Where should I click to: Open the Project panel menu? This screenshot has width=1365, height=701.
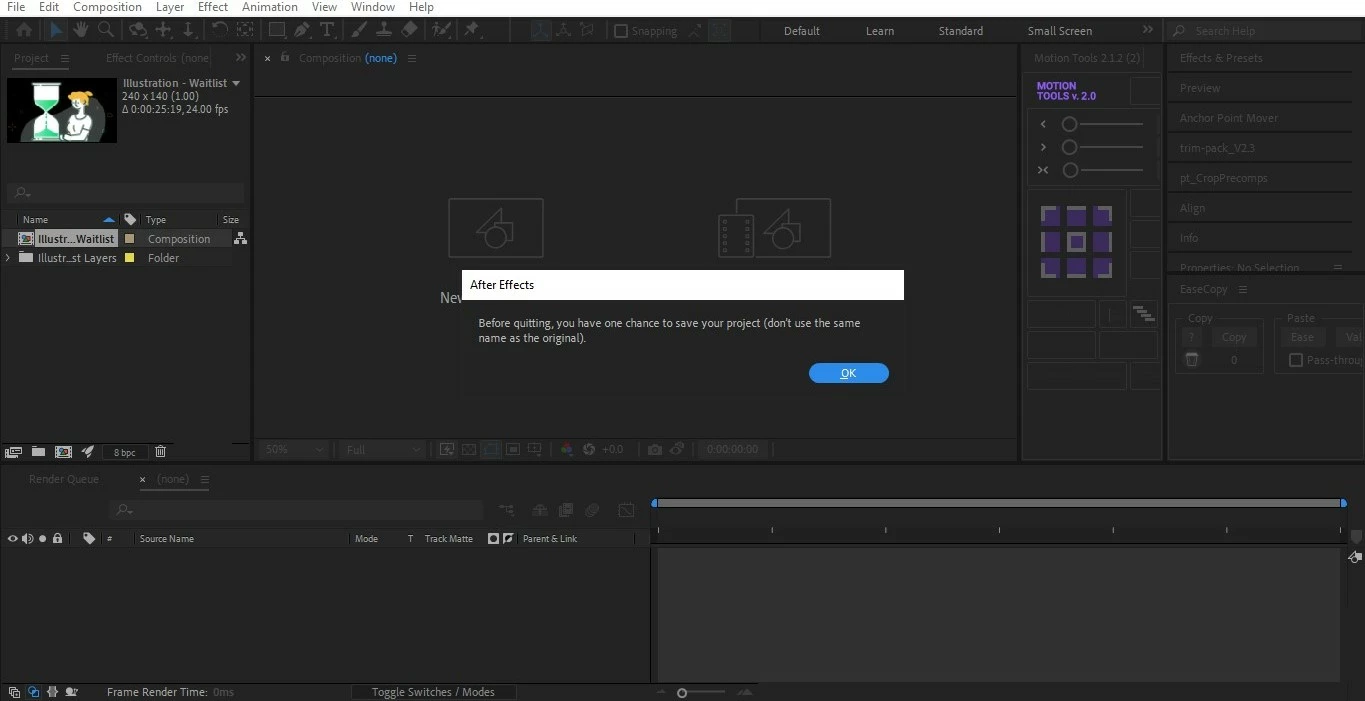[65, 58]
